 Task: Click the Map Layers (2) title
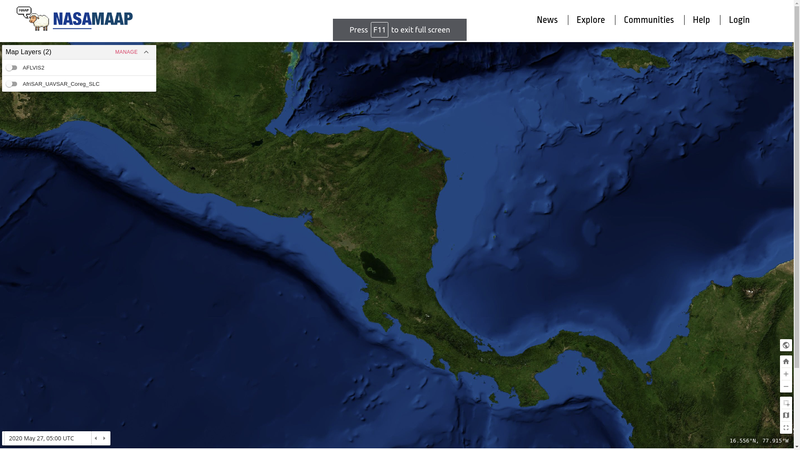(29, 52)
